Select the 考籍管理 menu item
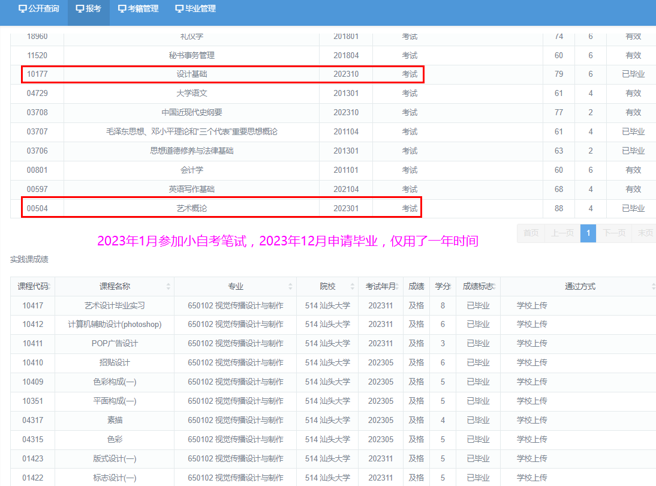This screenshot has height=486, width=656. point(138,9)
